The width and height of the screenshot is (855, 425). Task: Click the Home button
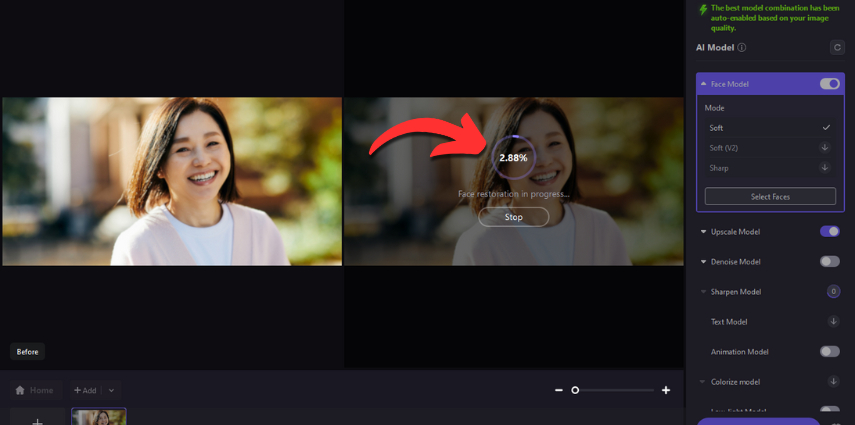[x=35, y=390]
